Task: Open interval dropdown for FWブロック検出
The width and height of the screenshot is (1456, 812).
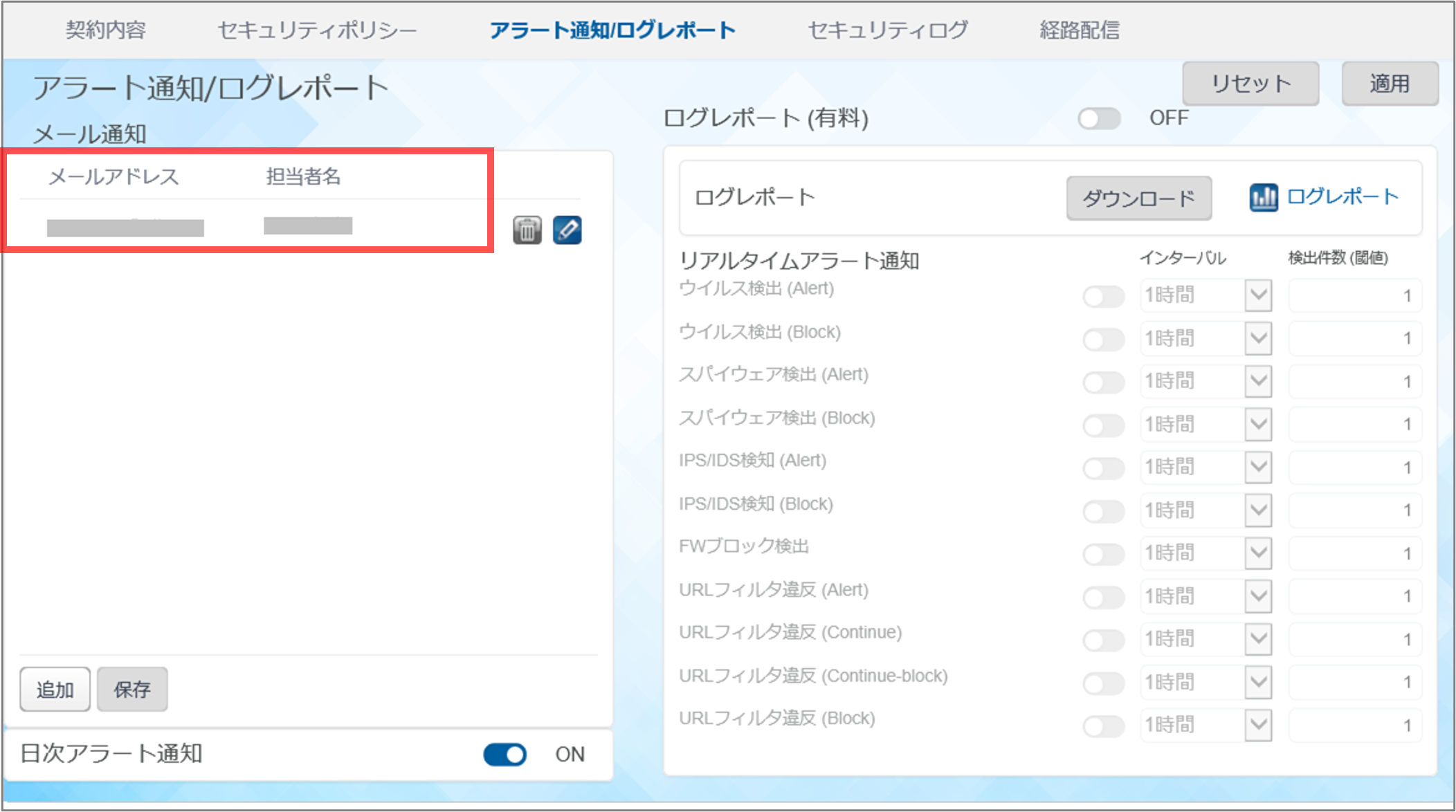Action: coord(1258,553)
